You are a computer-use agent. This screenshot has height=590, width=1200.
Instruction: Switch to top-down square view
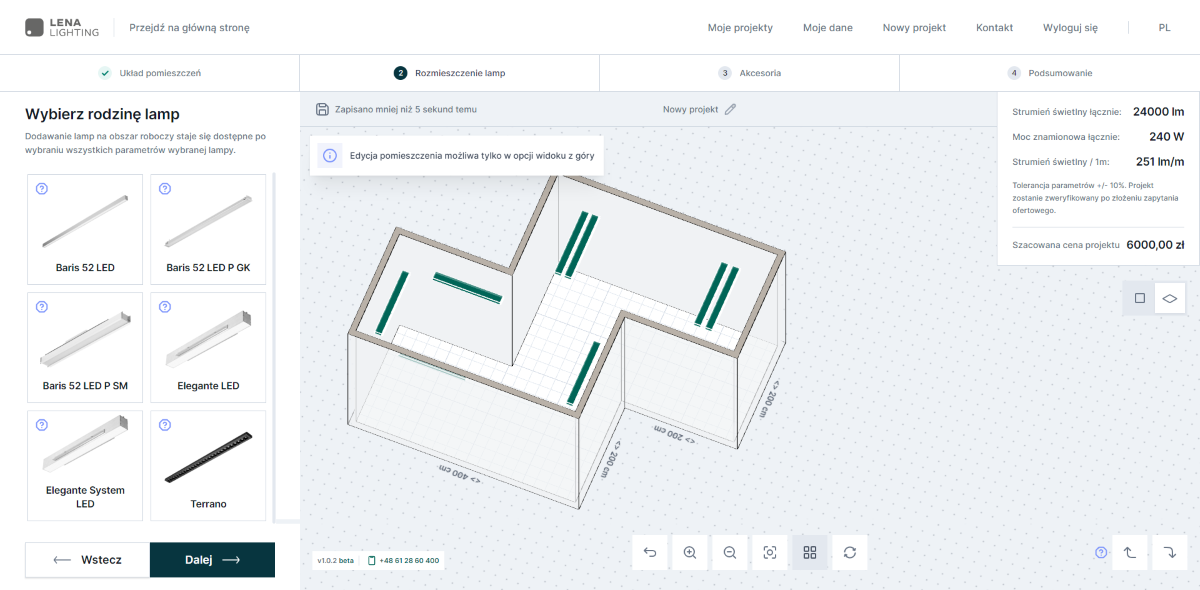1139,298
